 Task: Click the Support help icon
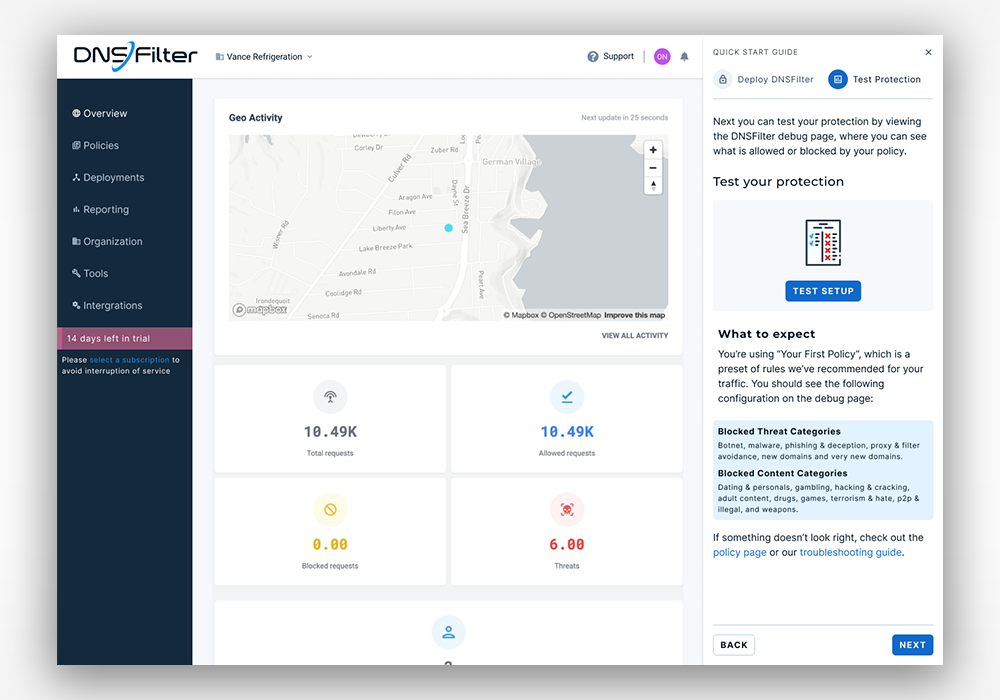click(591, 56)
